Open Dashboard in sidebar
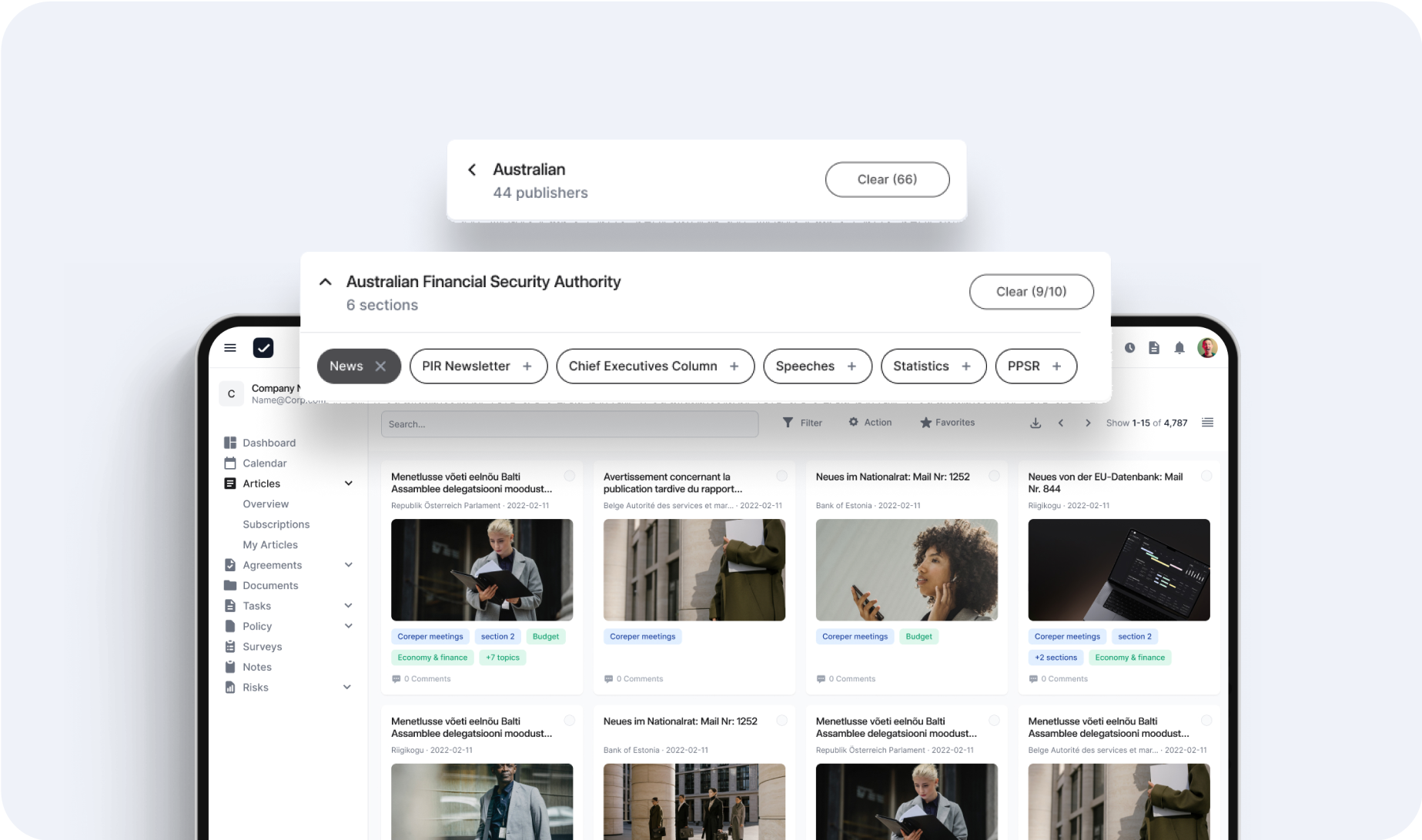The height and width of the screenshot is (840, 1422). [259, 443]
